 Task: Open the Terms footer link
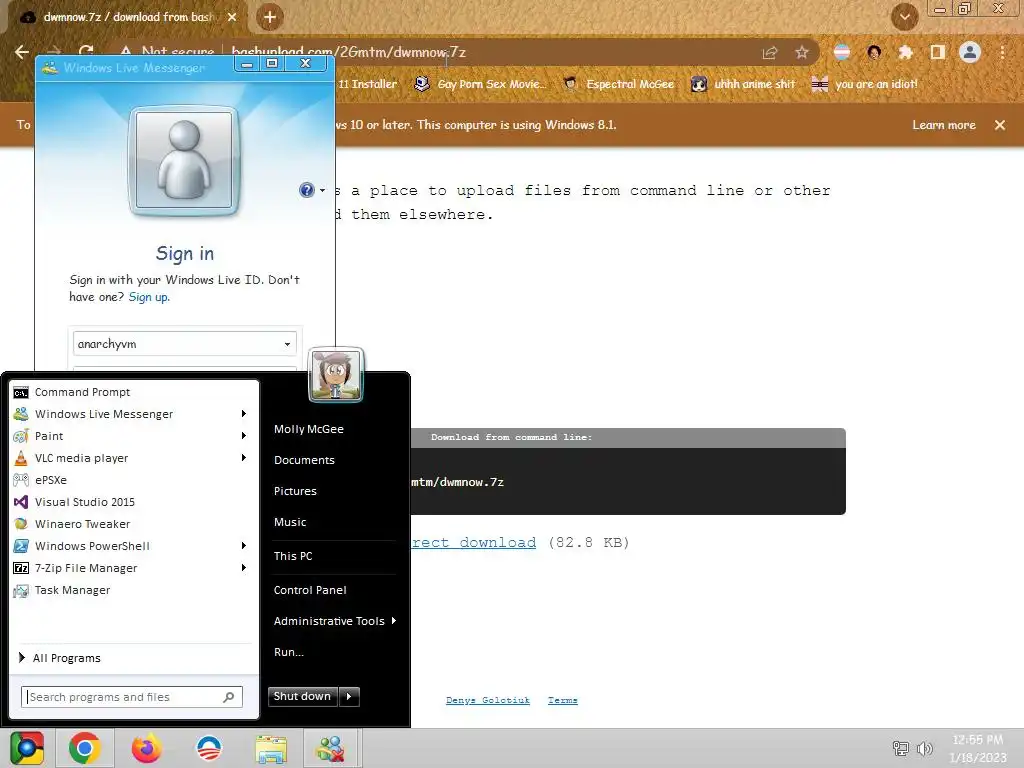pos(563,700)
